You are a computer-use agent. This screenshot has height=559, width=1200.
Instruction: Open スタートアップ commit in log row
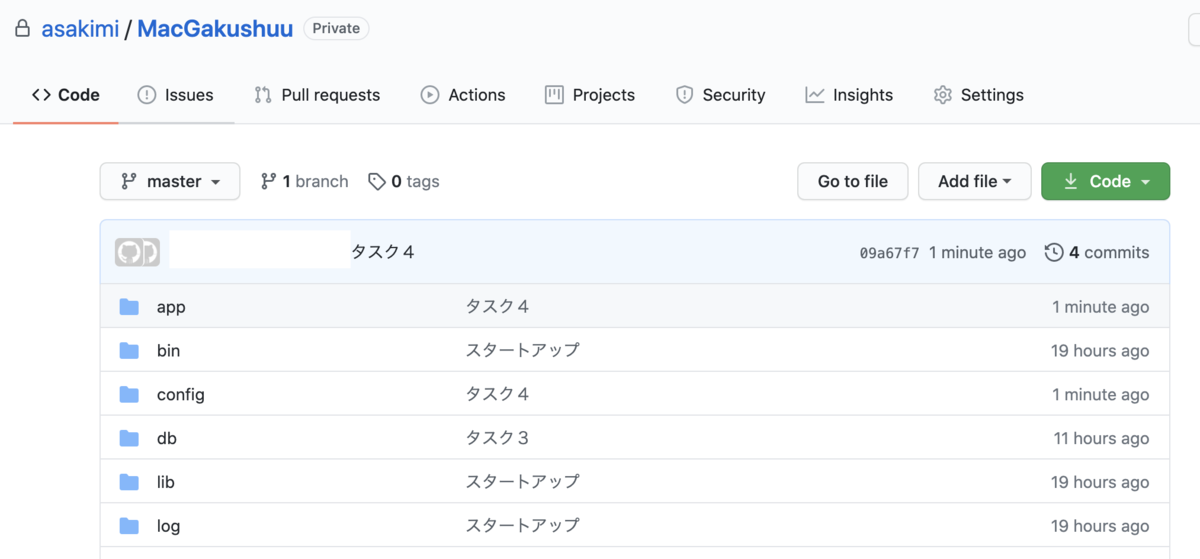(x=522, y=526)
